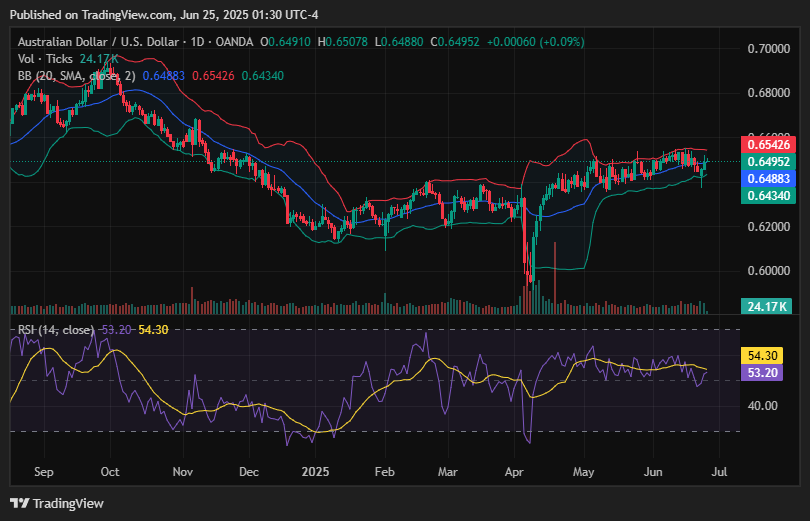Image resolution: width=810 pixels, height=521 pixels.
Task: Click the 'BB (20, SMA, close, 2)' indicator label
Action: 76,76
